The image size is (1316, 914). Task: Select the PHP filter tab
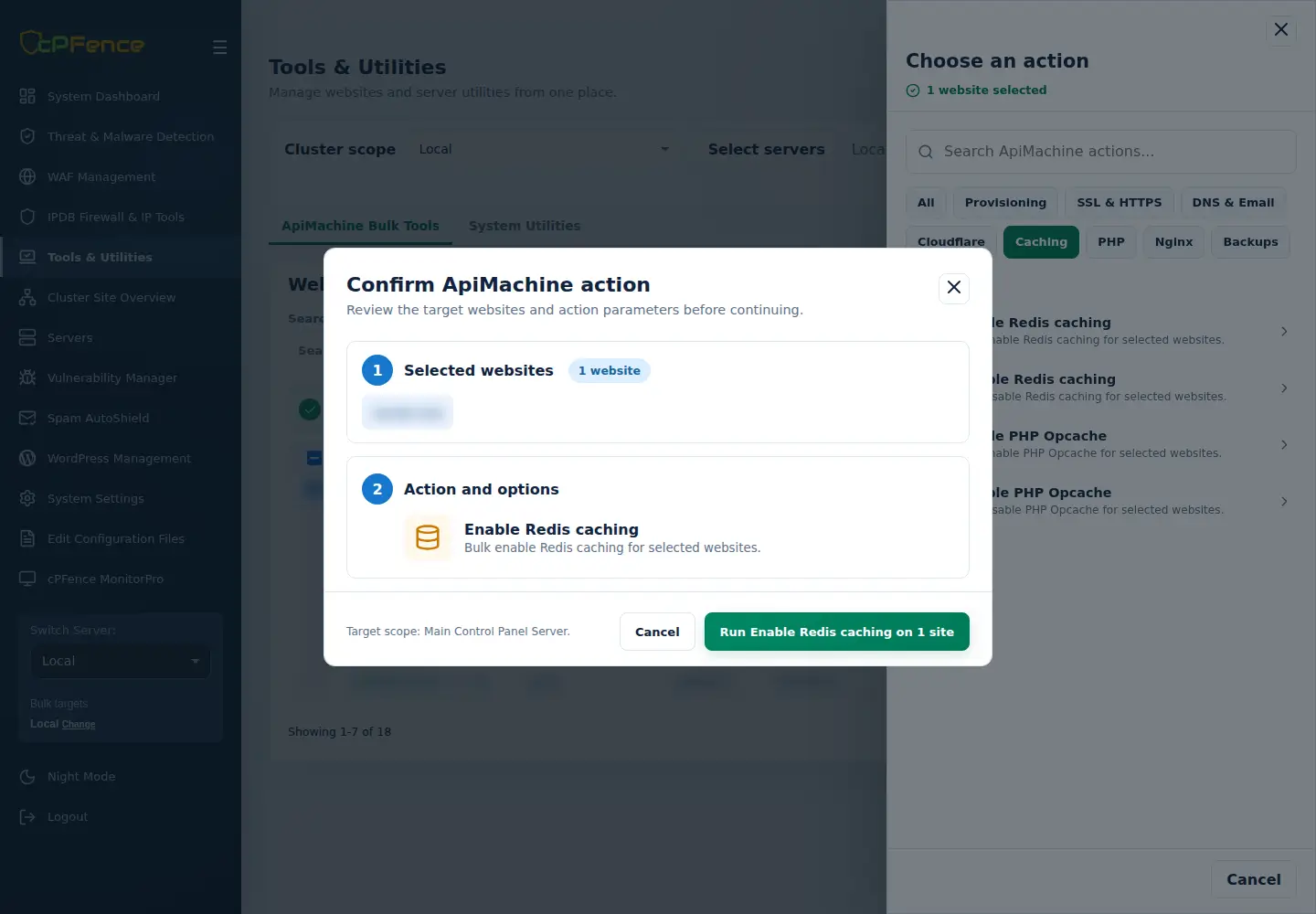click(x=1111, y=242)
